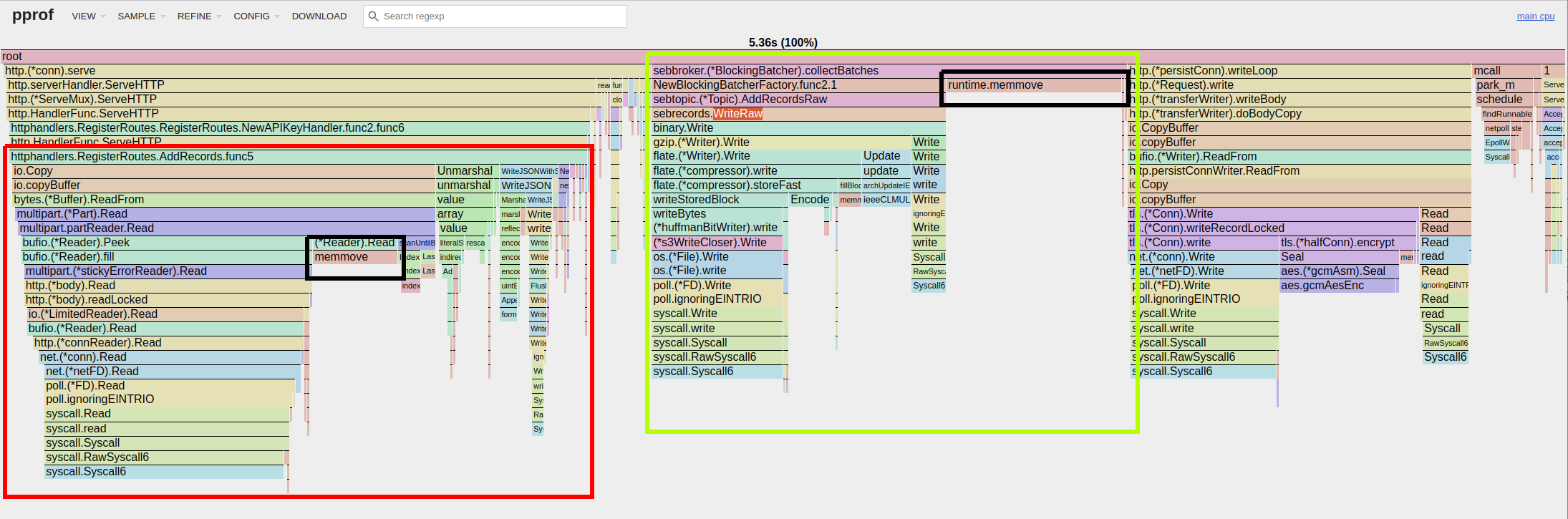Select the Update frame beside flate.(*Writer).Write
The height and width of the screenshot is (519, 1568).
tap(886, 156)
